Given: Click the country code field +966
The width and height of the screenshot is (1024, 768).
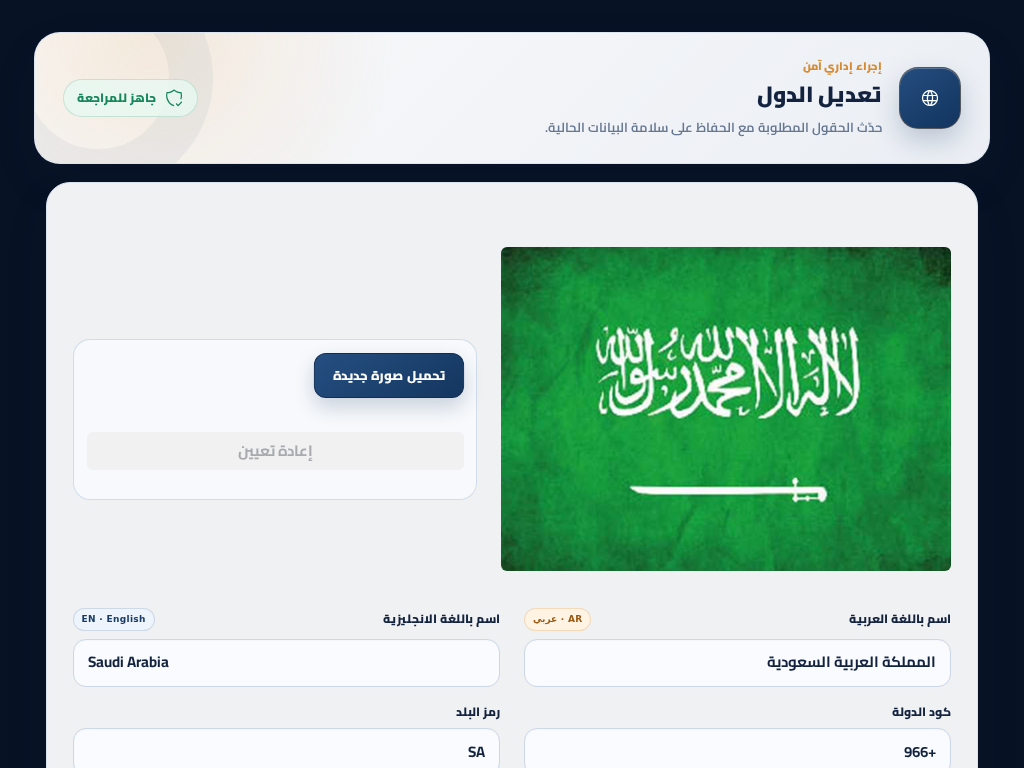Looking at the screenshot, I should (737, 749).
